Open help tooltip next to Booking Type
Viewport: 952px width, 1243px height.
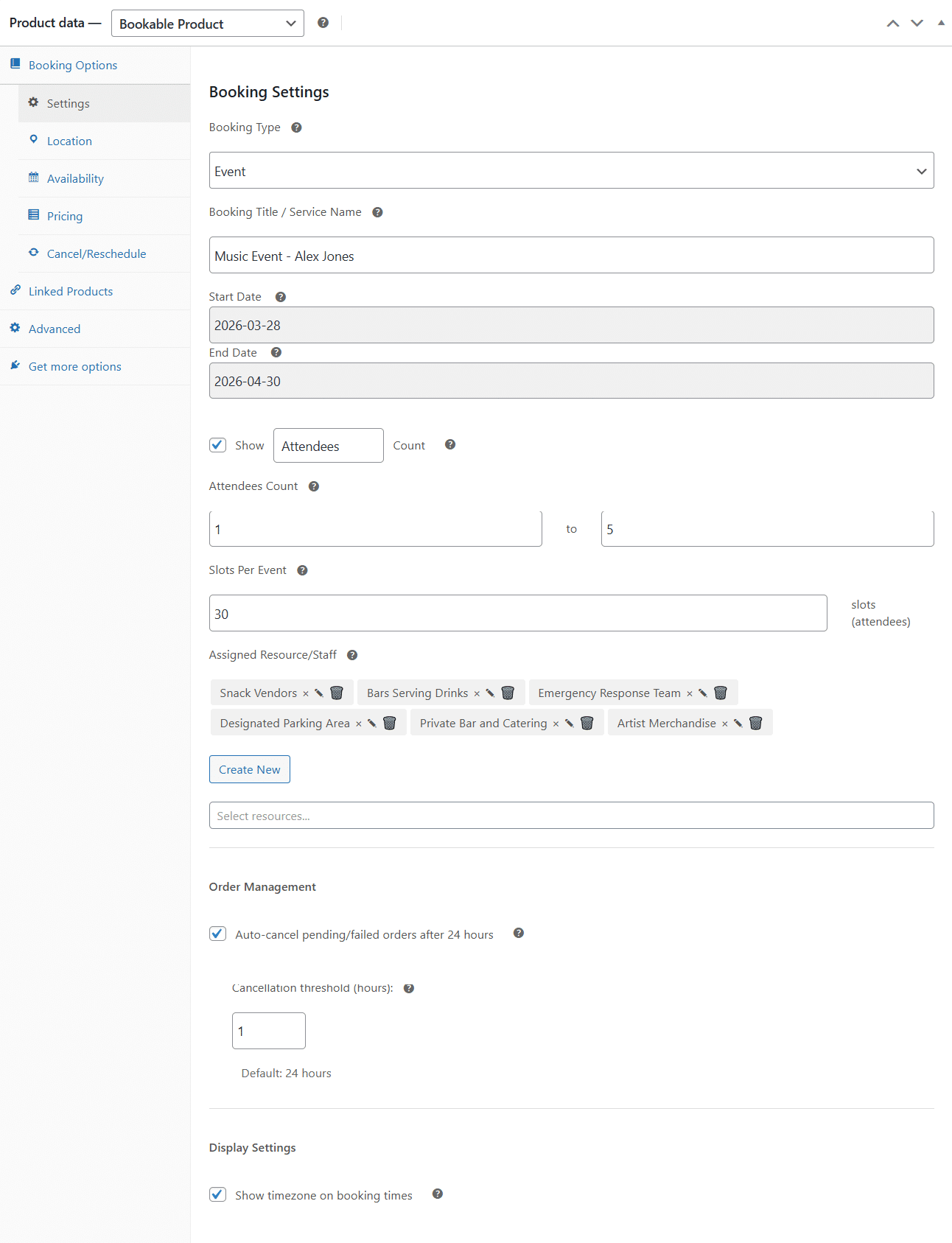click(x=296, y=127)
